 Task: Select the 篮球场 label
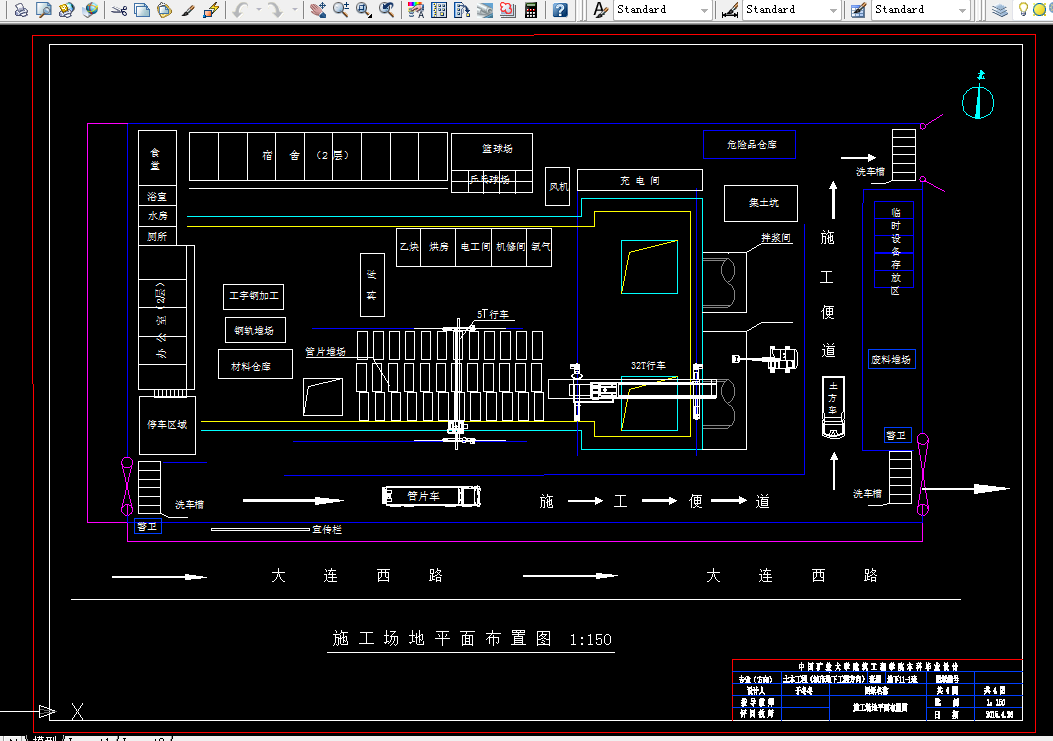(497, 148)
